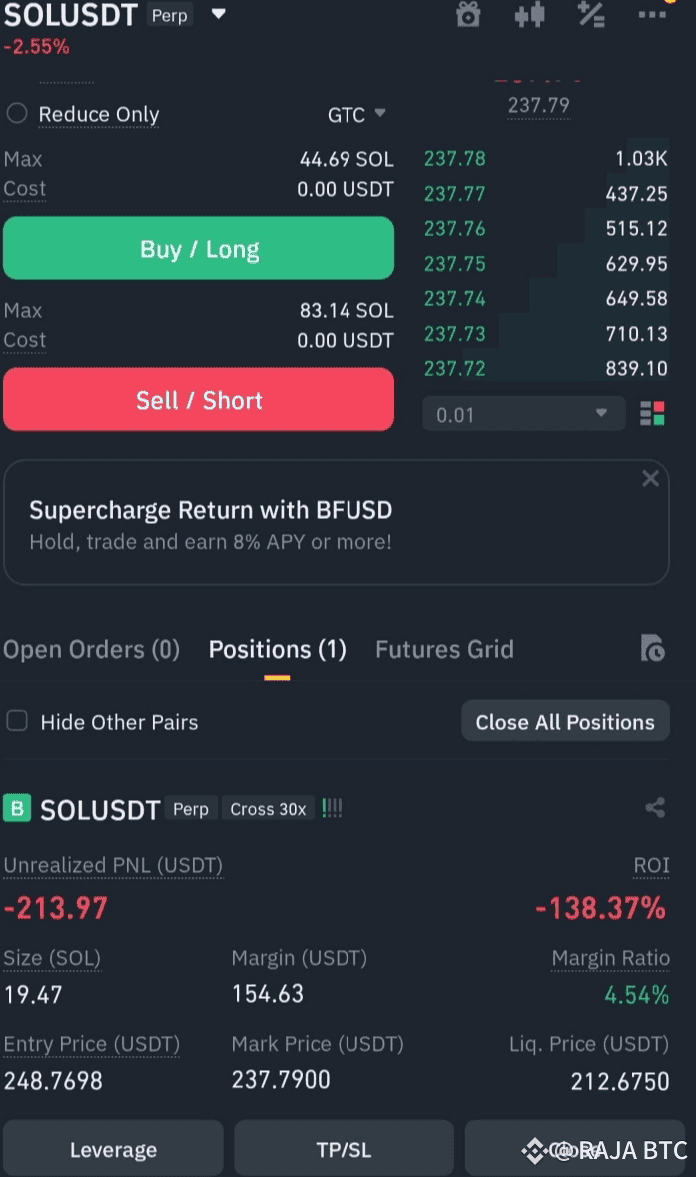Dismiss the BFUSD promotion banner
The image size is (696, 1177).
point(650,479)
